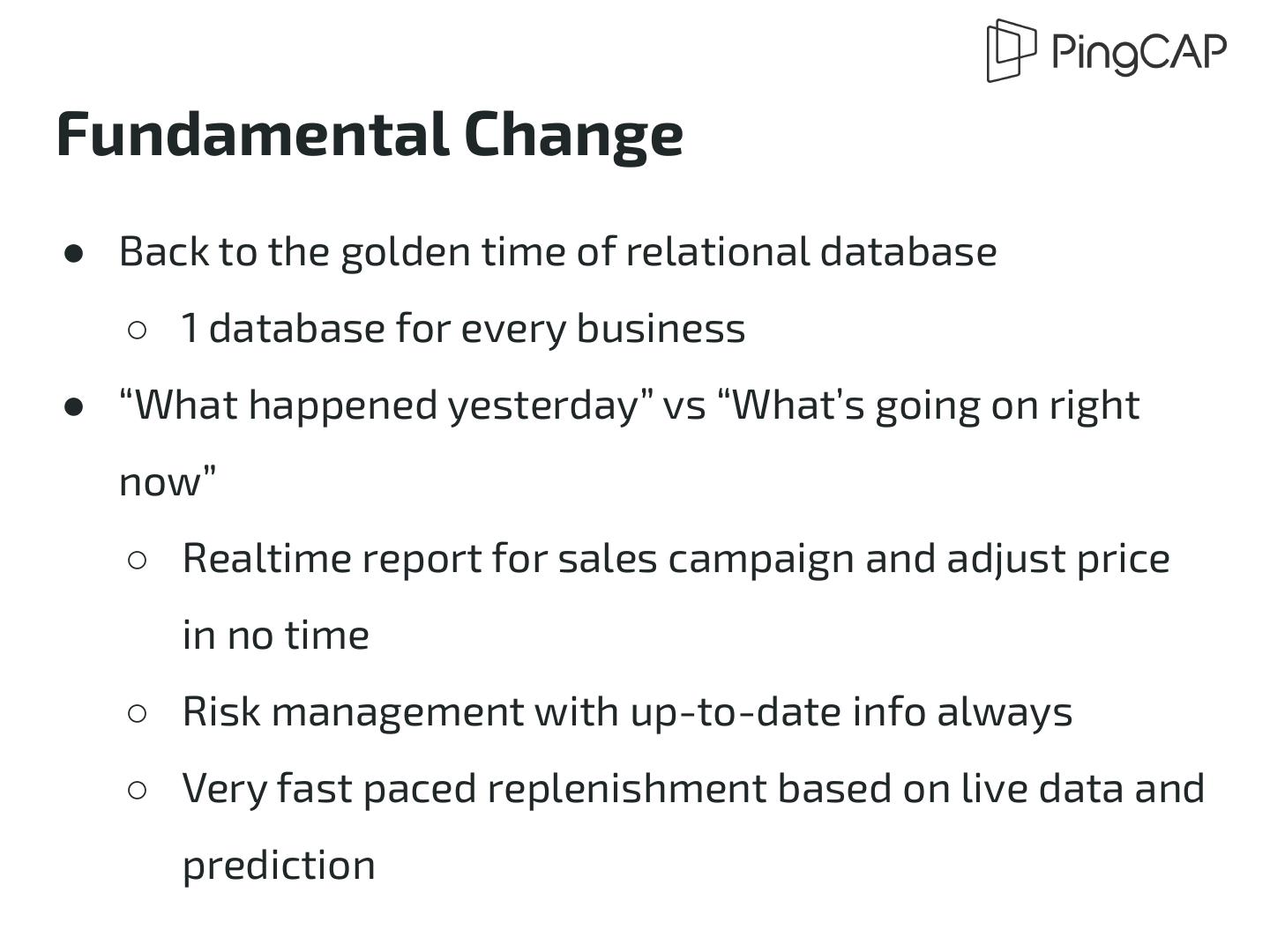1270x952 pixels.
Task: Click the hollow bullet before "1 database"
Action: (x=138, y=331)
